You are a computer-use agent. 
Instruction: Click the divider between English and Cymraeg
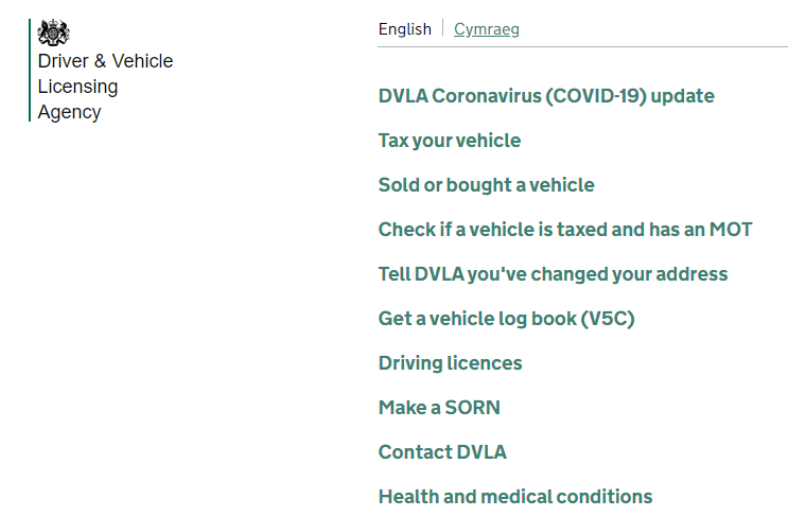[442, 28]
